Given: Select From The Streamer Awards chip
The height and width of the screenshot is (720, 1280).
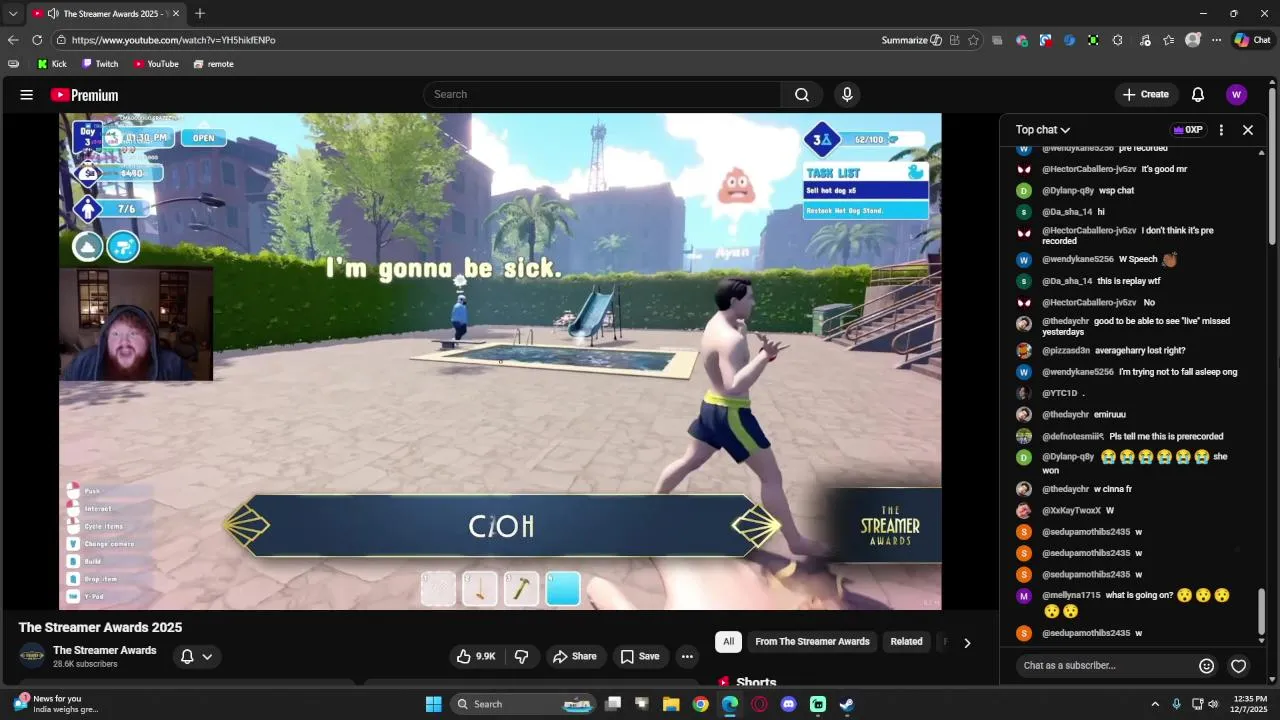Looking at the screenshot, I should 812,642.
